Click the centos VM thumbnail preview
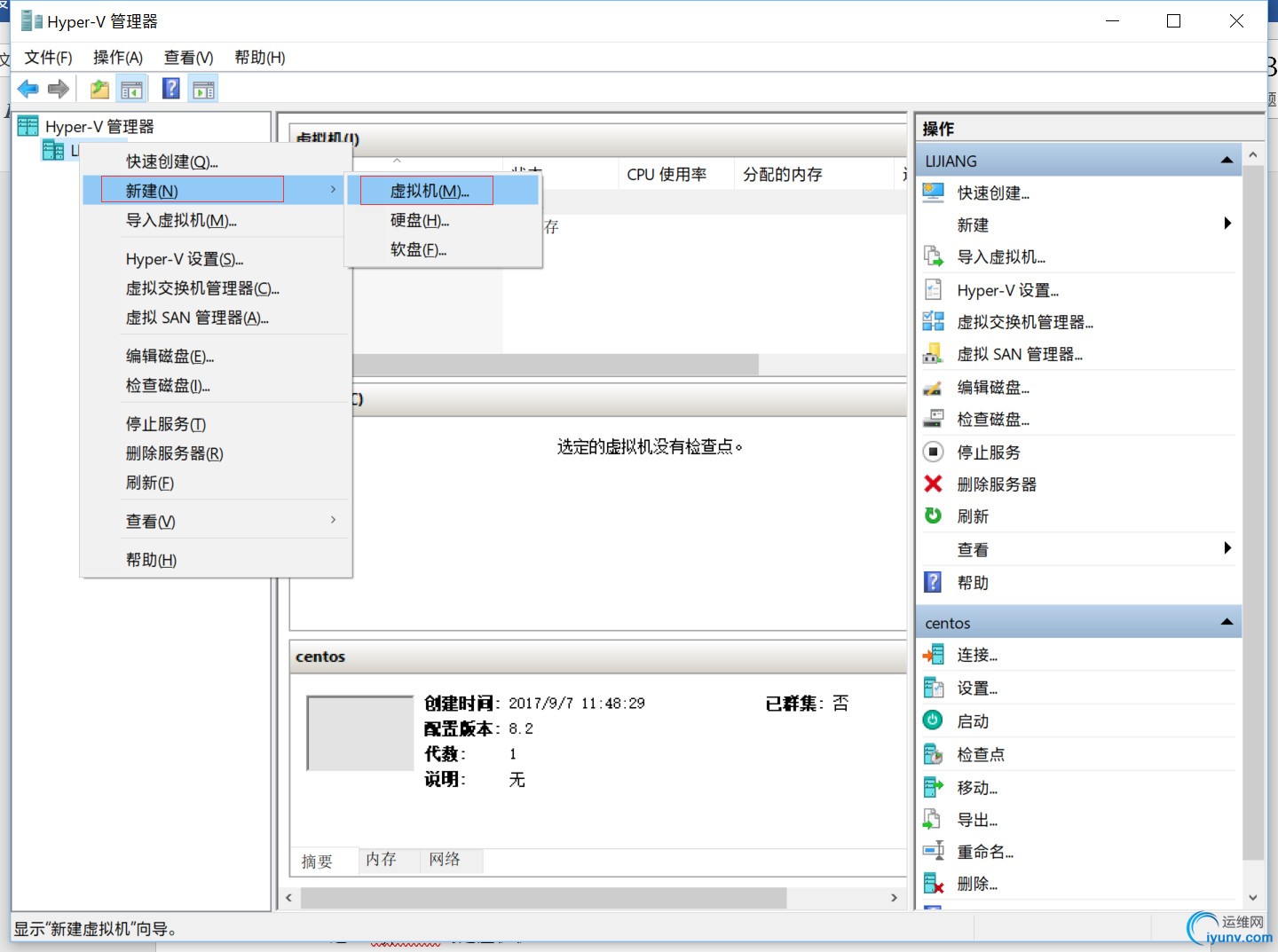 coord(360,733)
